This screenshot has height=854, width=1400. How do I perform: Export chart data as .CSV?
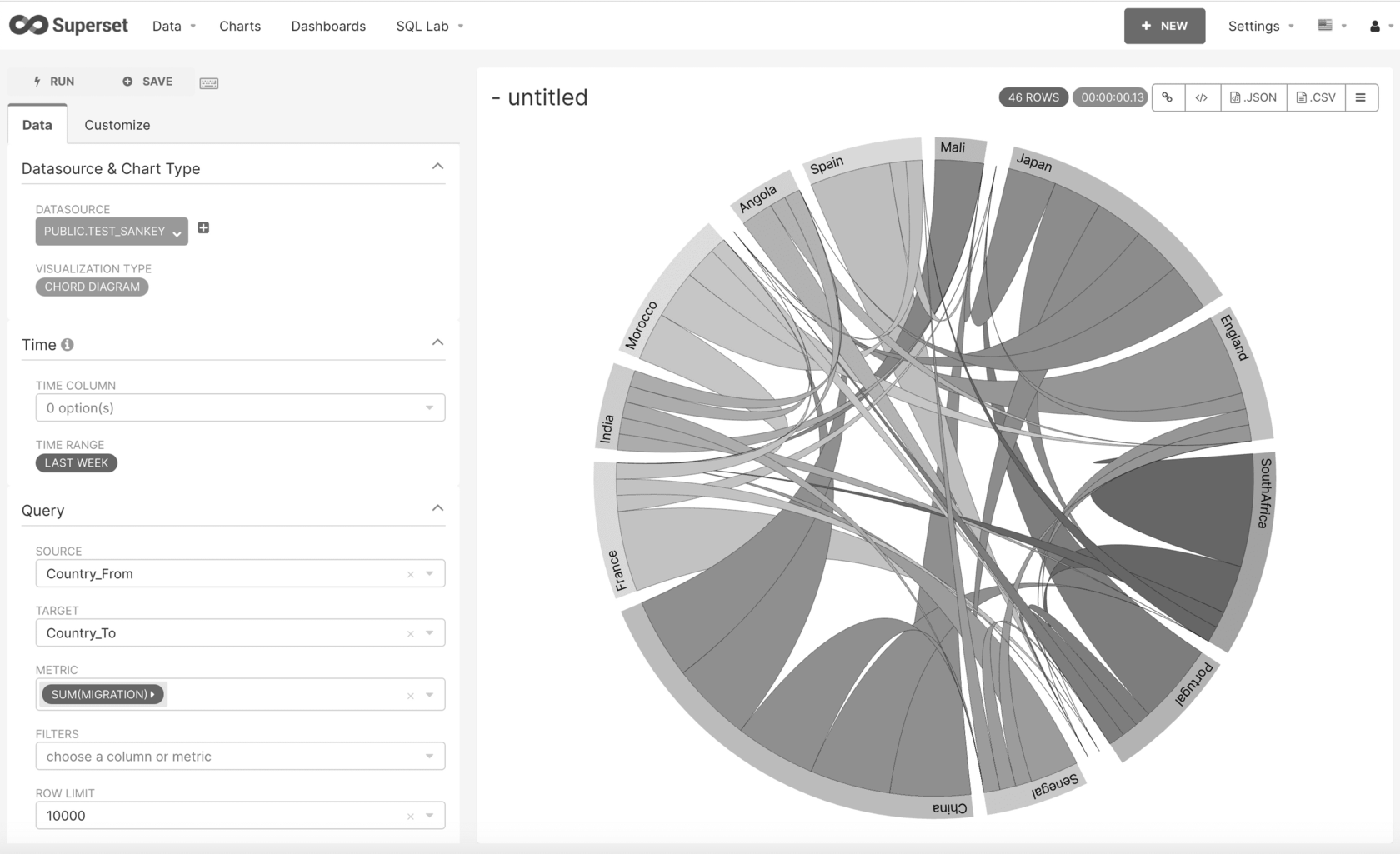[1316, 97]
